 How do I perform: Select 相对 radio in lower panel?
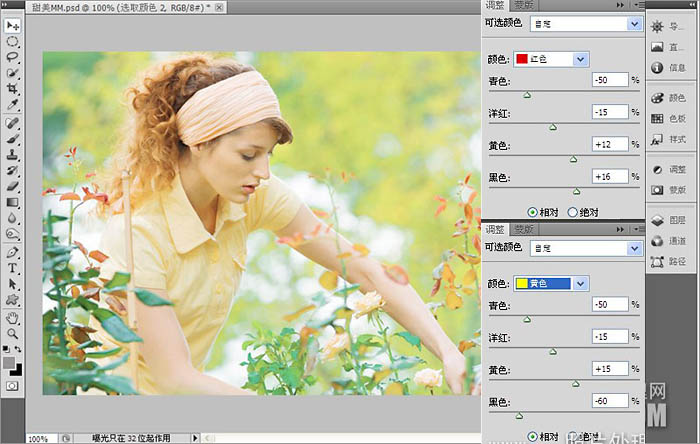coord(532,436)
